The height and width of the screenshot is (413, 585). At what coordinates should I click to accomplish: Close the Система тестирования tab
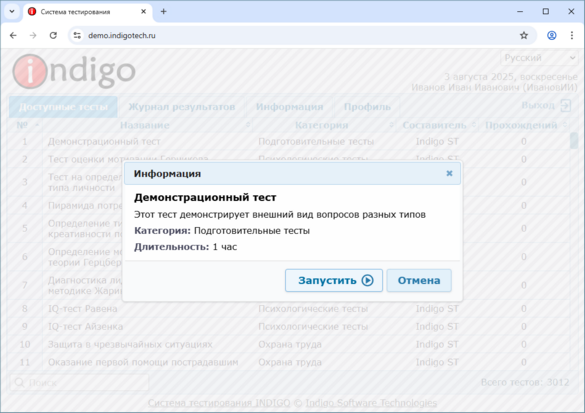pyautogui.click(x=143, y=12)
